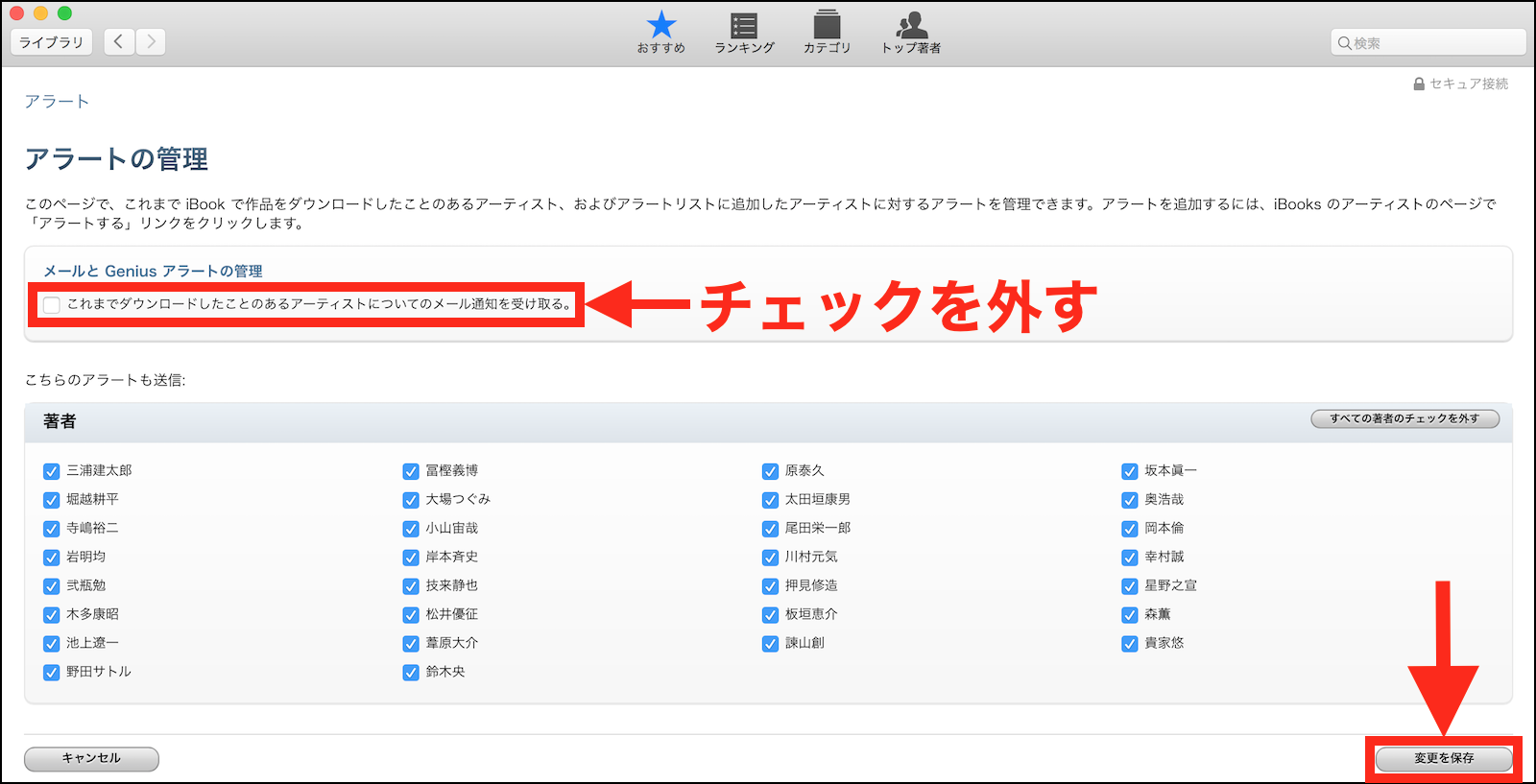Screen dimensions: 1536x784
Task: Click the セキュア接続 lock indicator
Action: click(1460, 83)
